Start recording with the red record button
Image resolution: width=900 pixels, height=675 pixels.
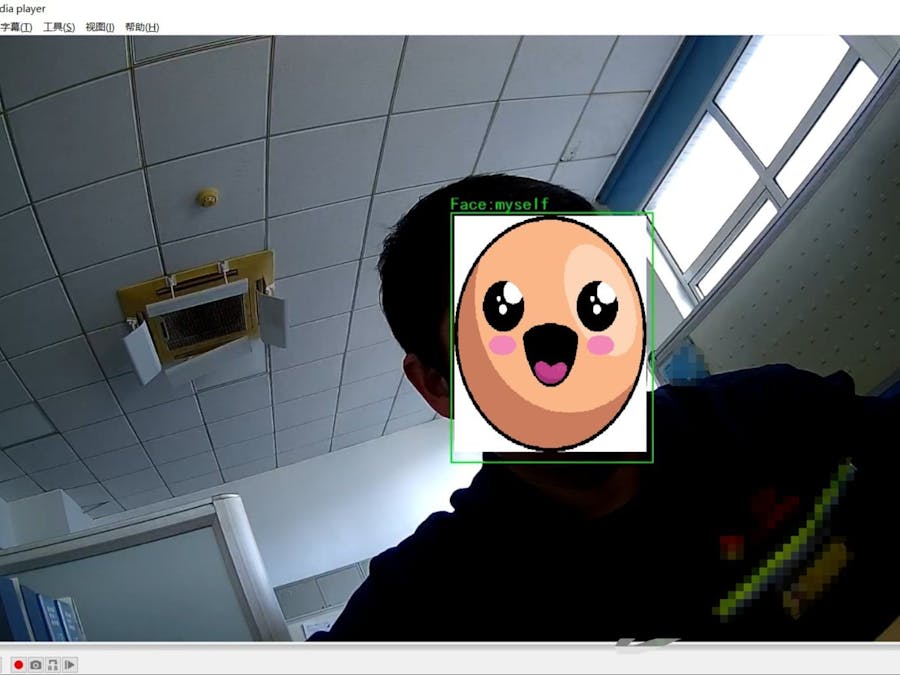point(18,665)
